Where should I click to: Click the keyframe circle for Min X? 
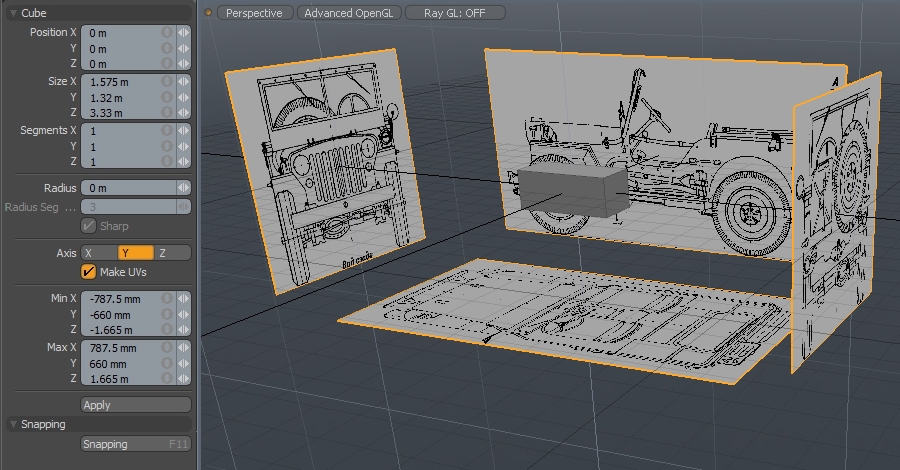(x=166, y=298)
